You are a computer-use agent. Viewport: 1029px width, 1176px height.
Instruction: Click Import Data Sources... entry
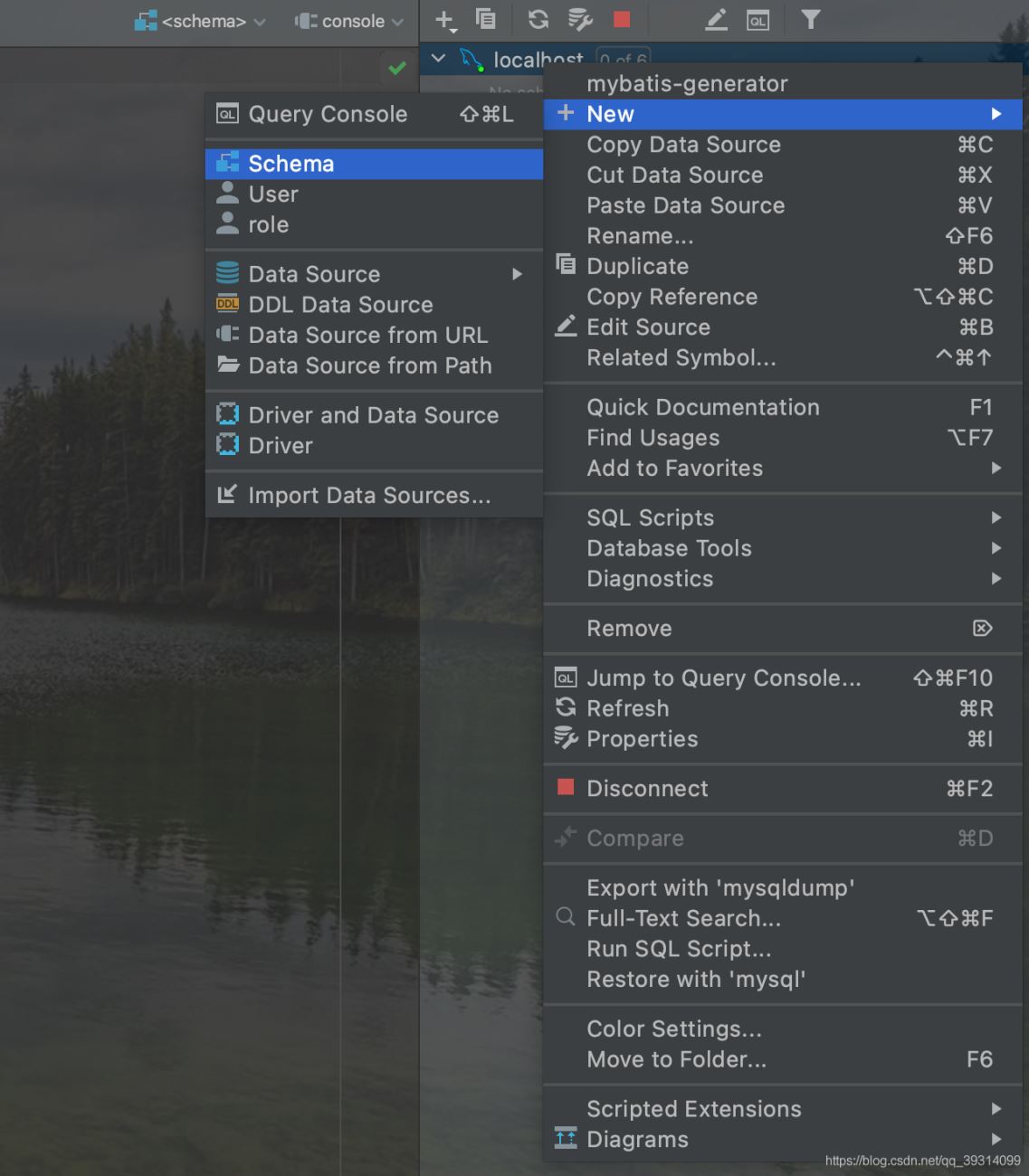[x=369, y=496]
